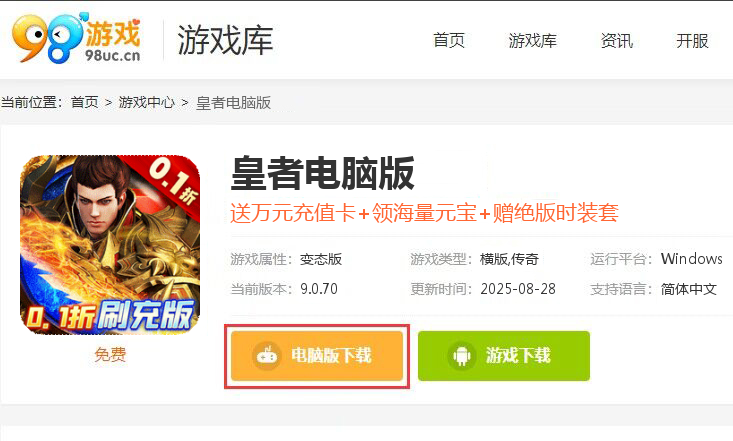Click the large 游戏库 header title

click(225, 40)
